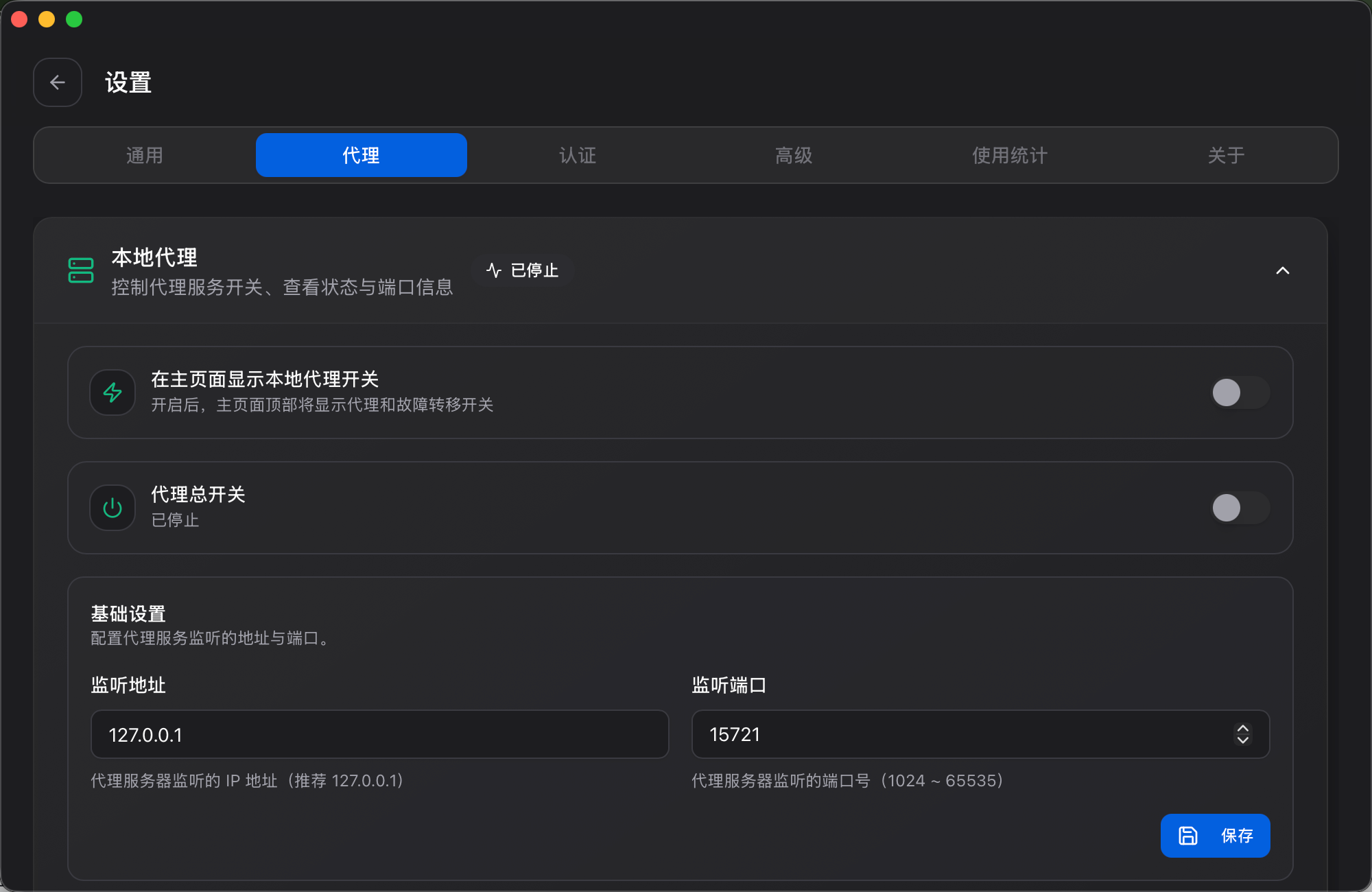
Task: Click the 已停止 status badge
Action: click(x=523, y=270)
